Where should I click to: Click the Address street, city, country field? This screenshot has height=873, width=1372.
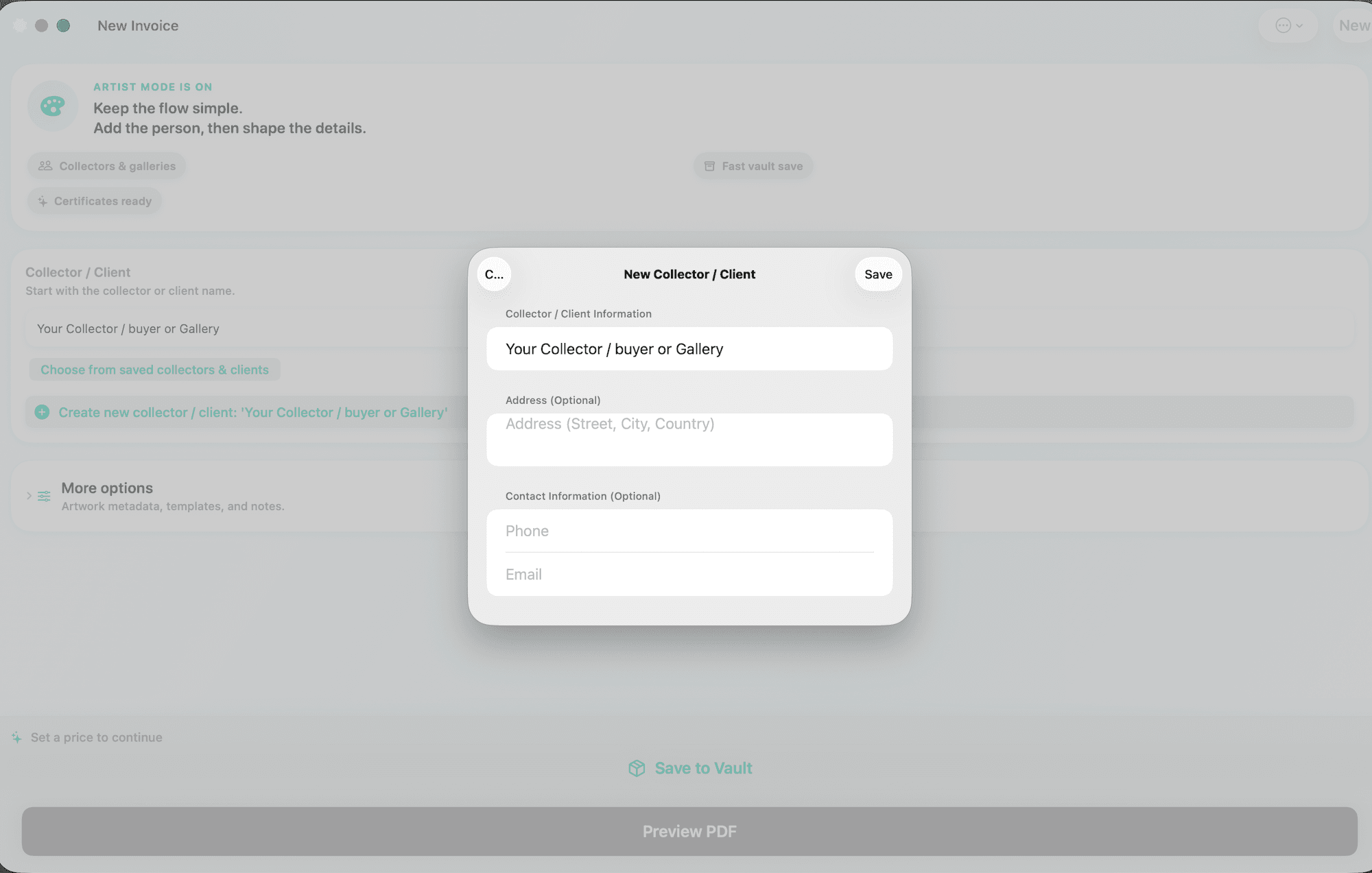pos(689,440)
